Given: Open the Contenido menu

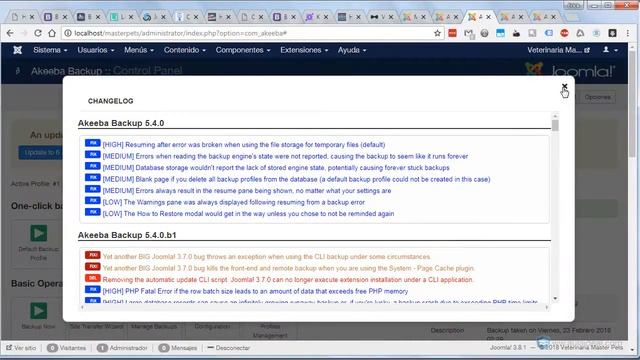Looking at the screenshot, I should coord(184,50).
